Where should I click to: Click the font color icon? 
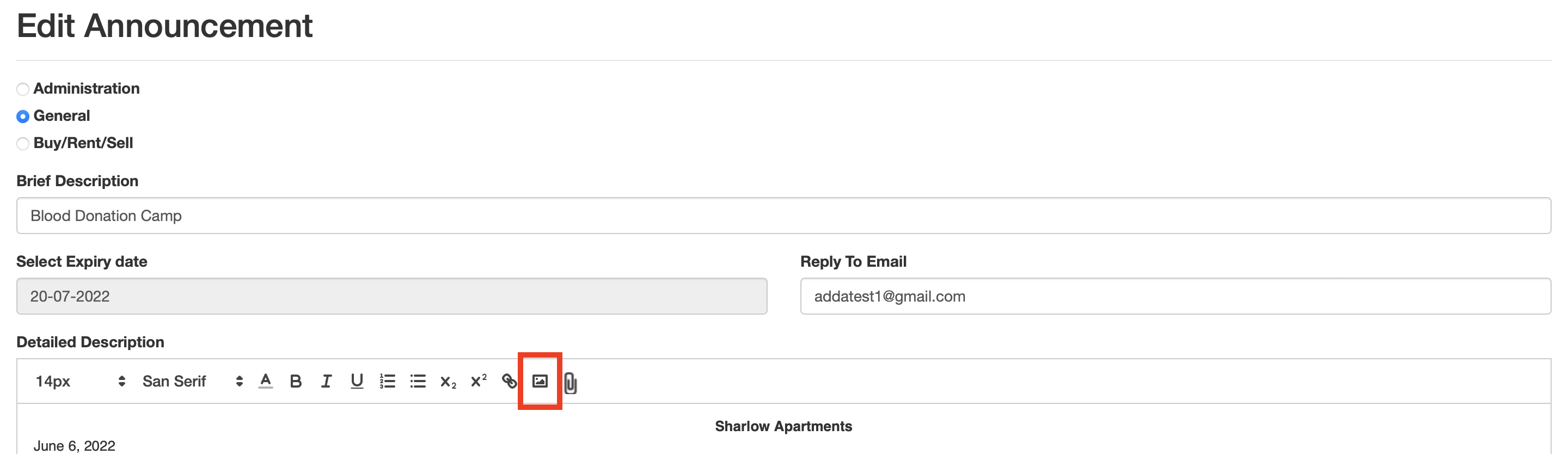click(265, 381)
